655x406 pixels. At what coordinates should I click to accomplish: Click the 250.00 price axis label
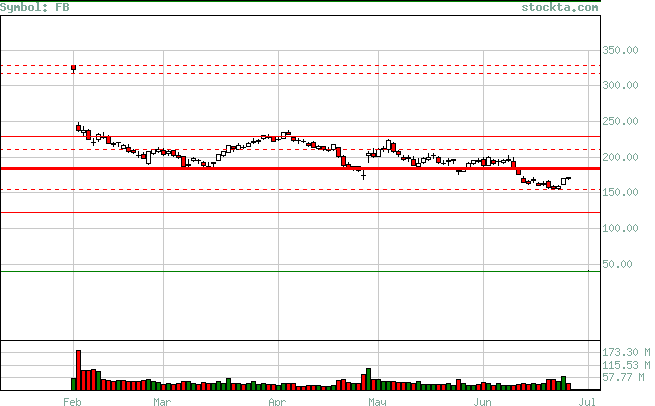[x=620, y=121]
